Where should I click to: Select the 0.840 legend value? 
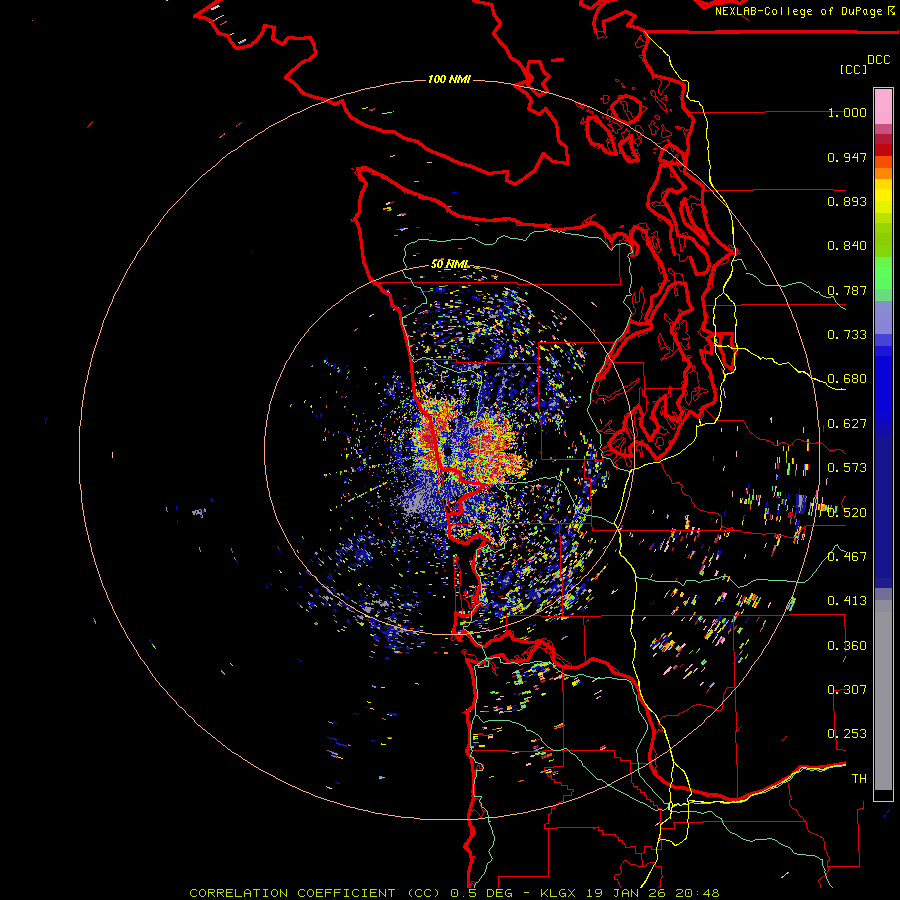pyautogui.click(x=847, y=246)
